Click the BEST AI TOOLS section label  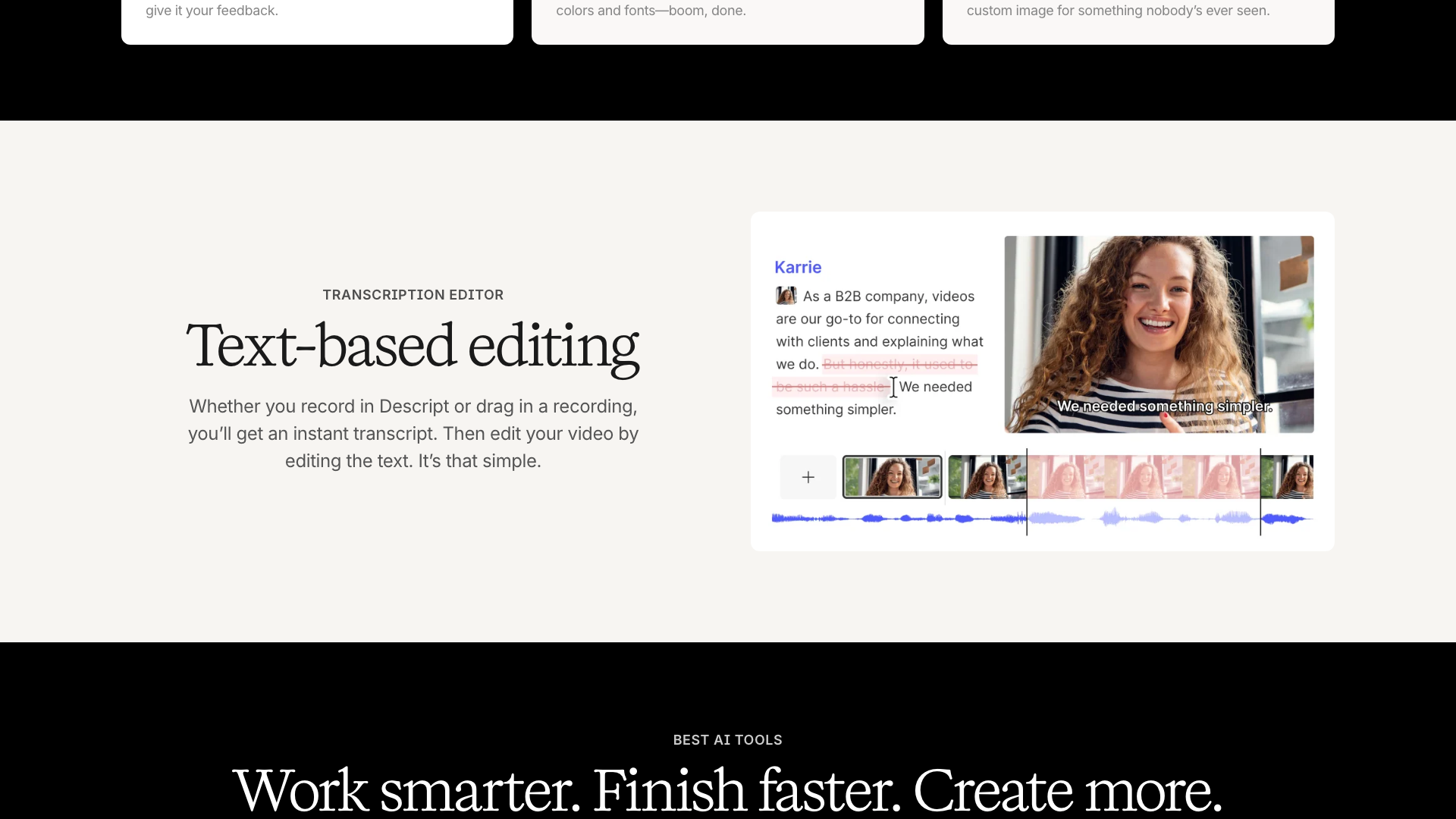pos(727,740)
